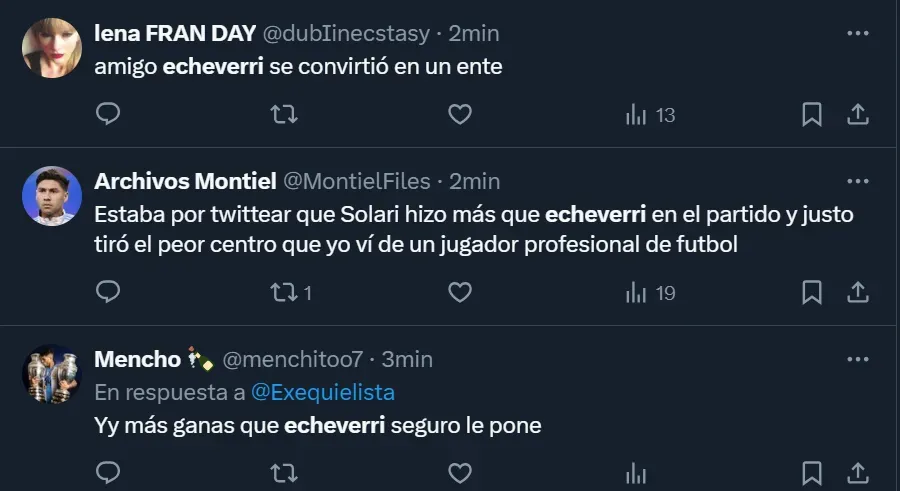Open lena FRAN DAY's avatar image
The height and width of the screenshot is (491, 900).
coord(51,49)
